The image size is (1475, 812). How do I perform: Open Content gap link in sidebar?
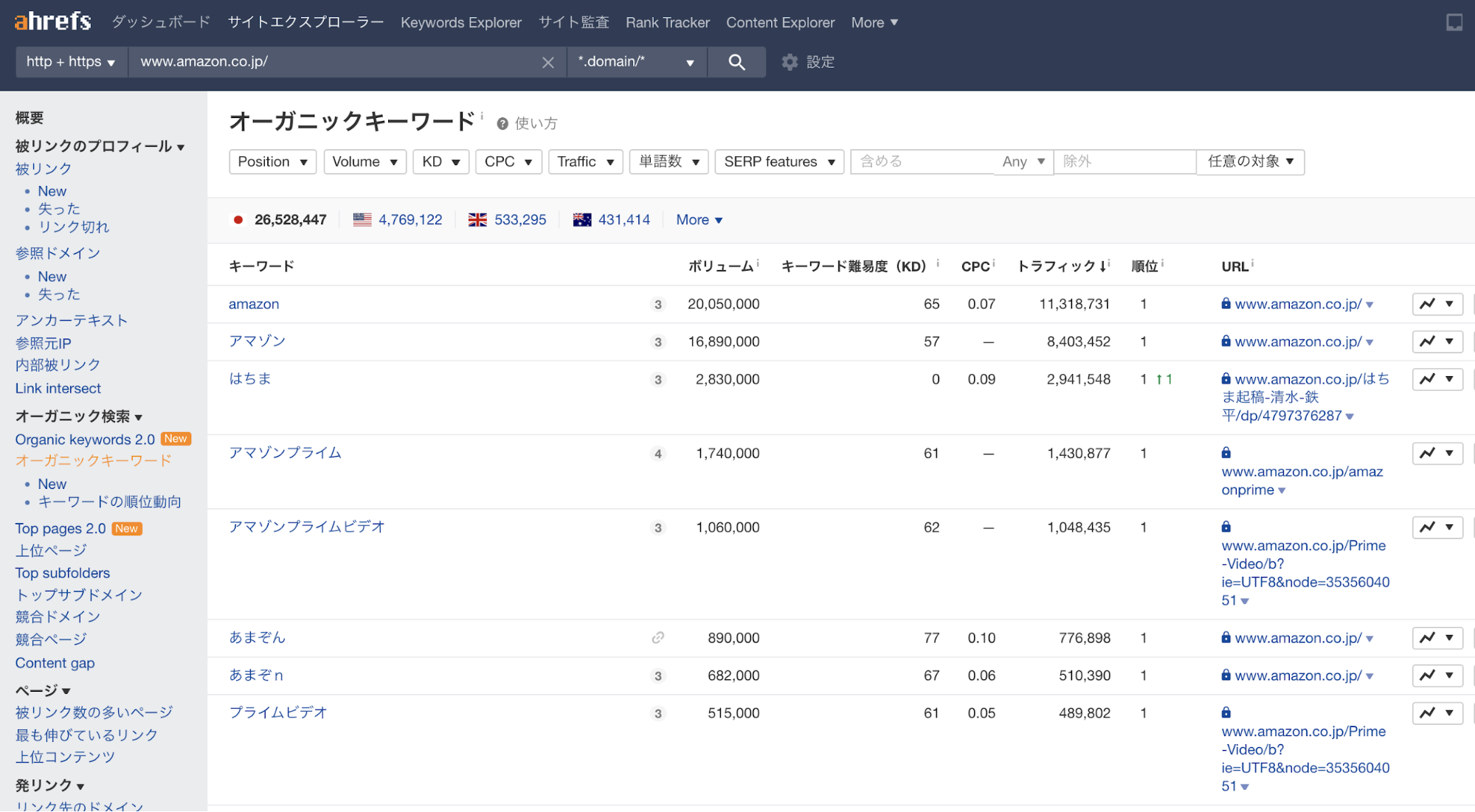55,663
